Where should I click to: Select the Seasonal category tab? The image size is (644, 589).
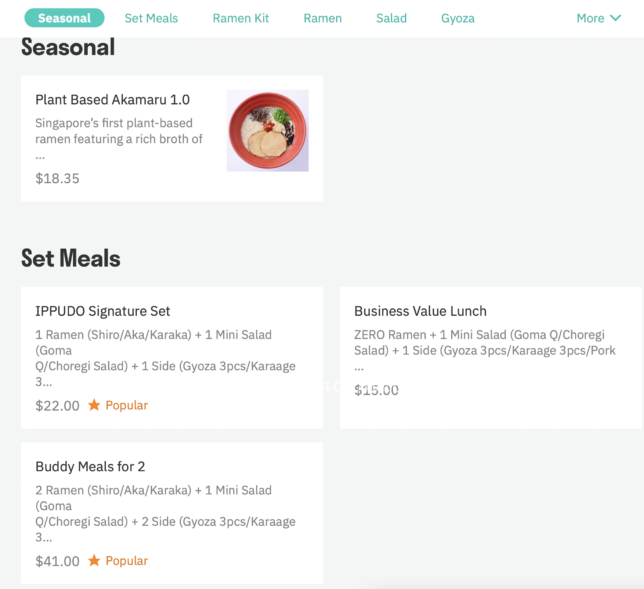[64, 18]
